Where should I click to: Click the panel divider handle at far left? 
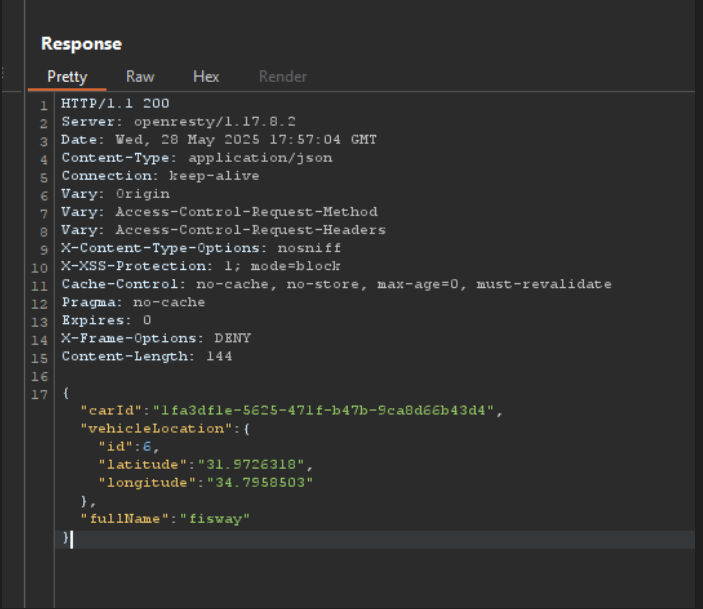click(3, 73)
